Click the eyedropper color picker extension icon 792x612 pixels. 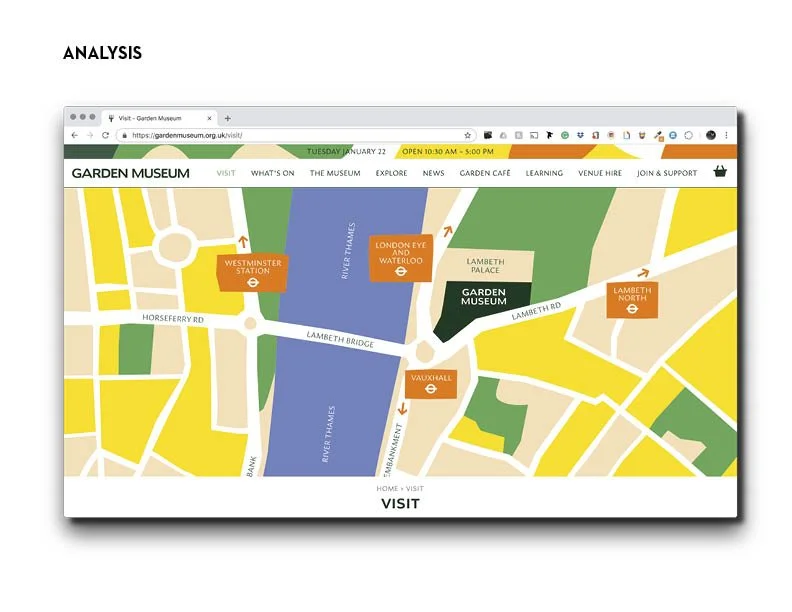point(658,135)
